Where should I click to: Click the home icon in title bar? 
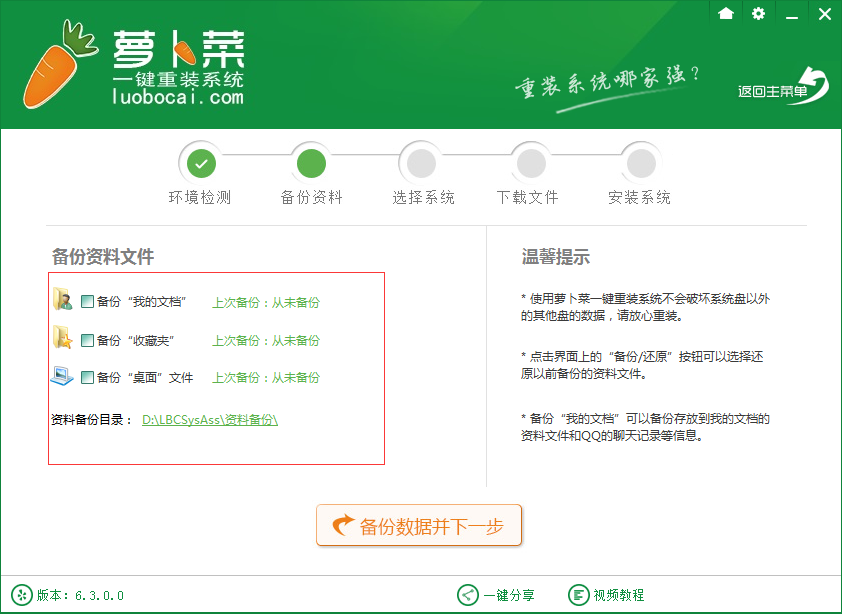pos(725,13)
